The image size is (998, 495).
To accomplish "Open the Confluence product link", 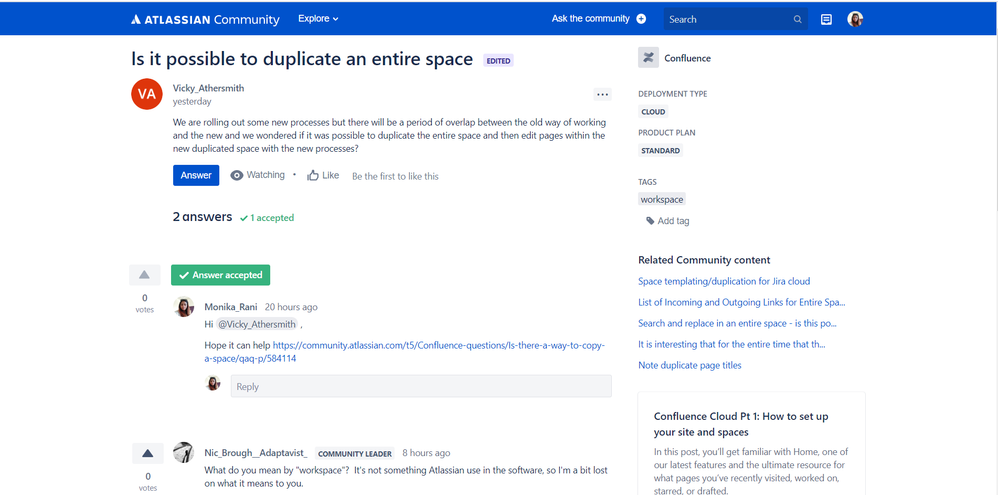I will pos(687,58).
